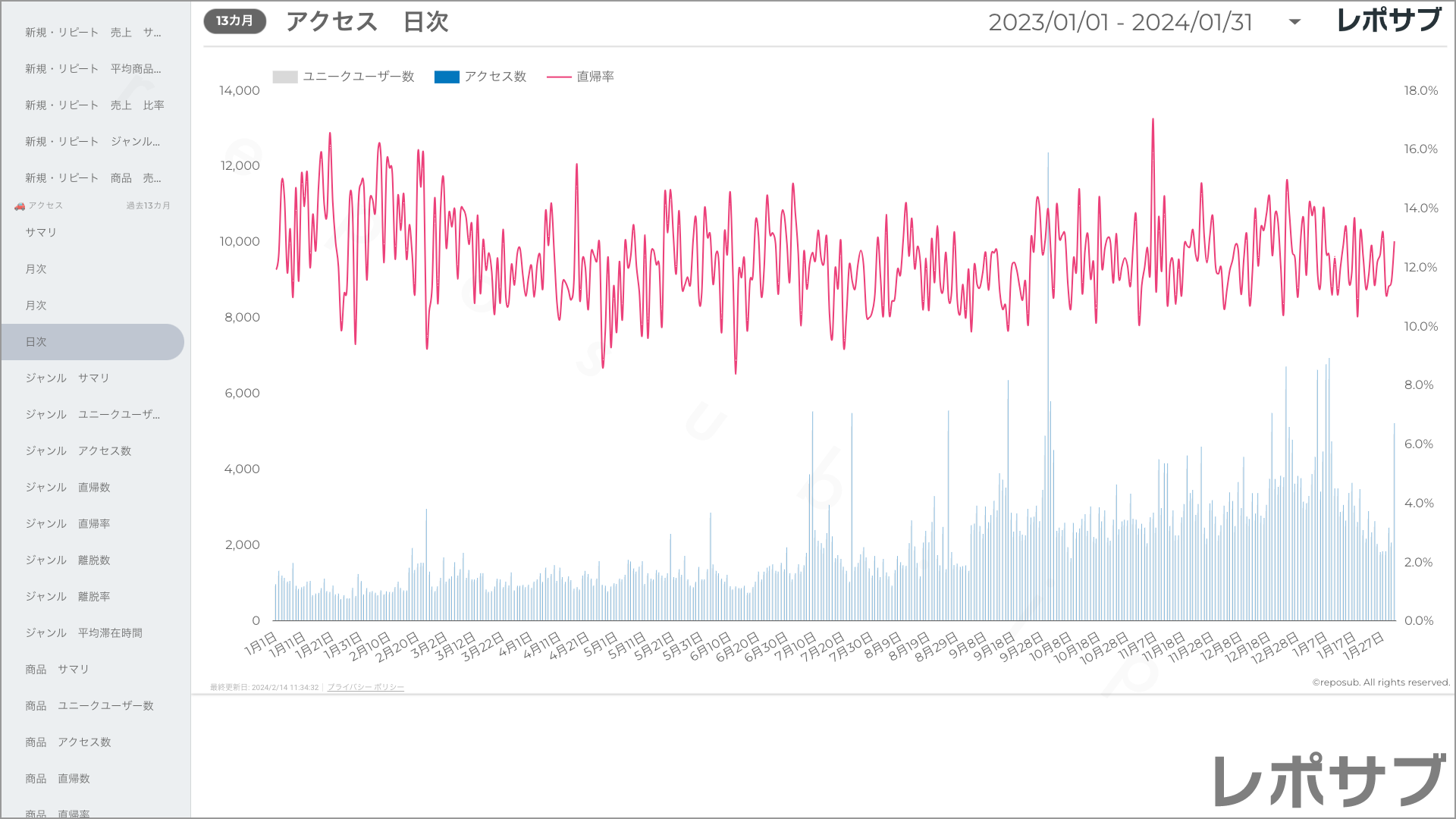Click the car icon beside アクセス section

(20, 206)
